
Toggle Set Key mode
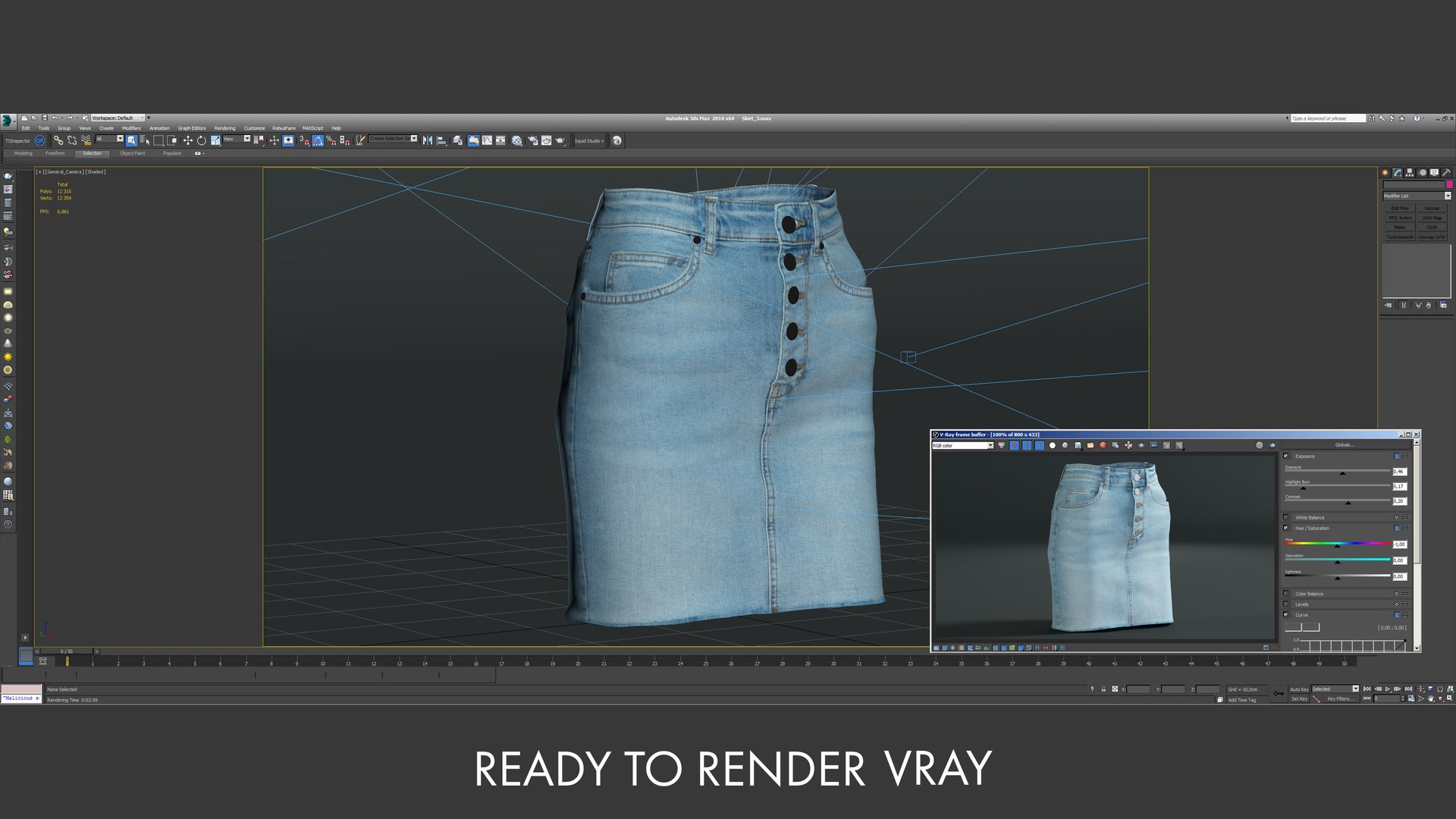click(x=1299, y=698)
